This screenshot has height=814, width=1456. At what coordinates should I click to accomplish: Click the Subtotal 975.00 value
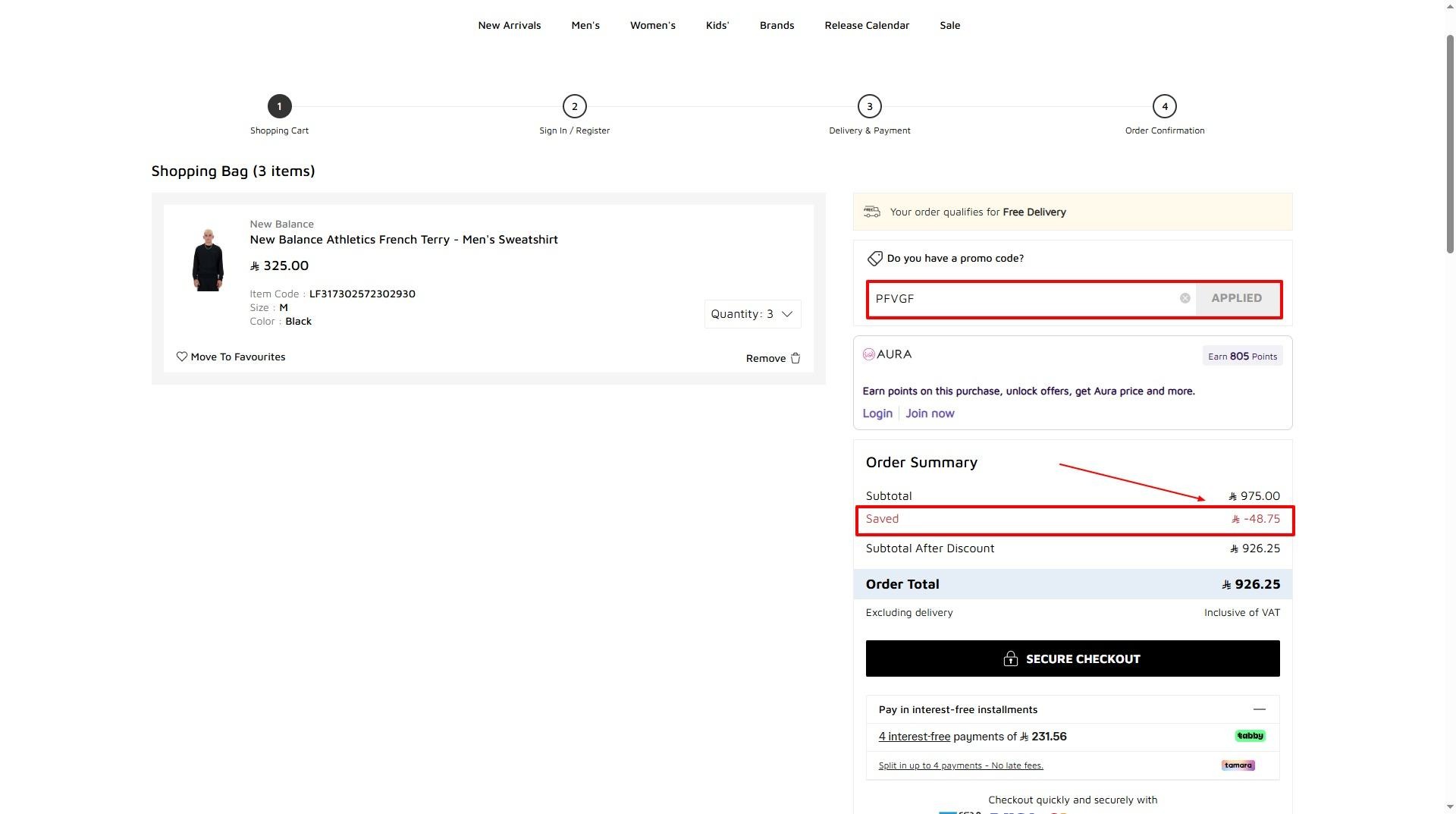[1254, 496]
